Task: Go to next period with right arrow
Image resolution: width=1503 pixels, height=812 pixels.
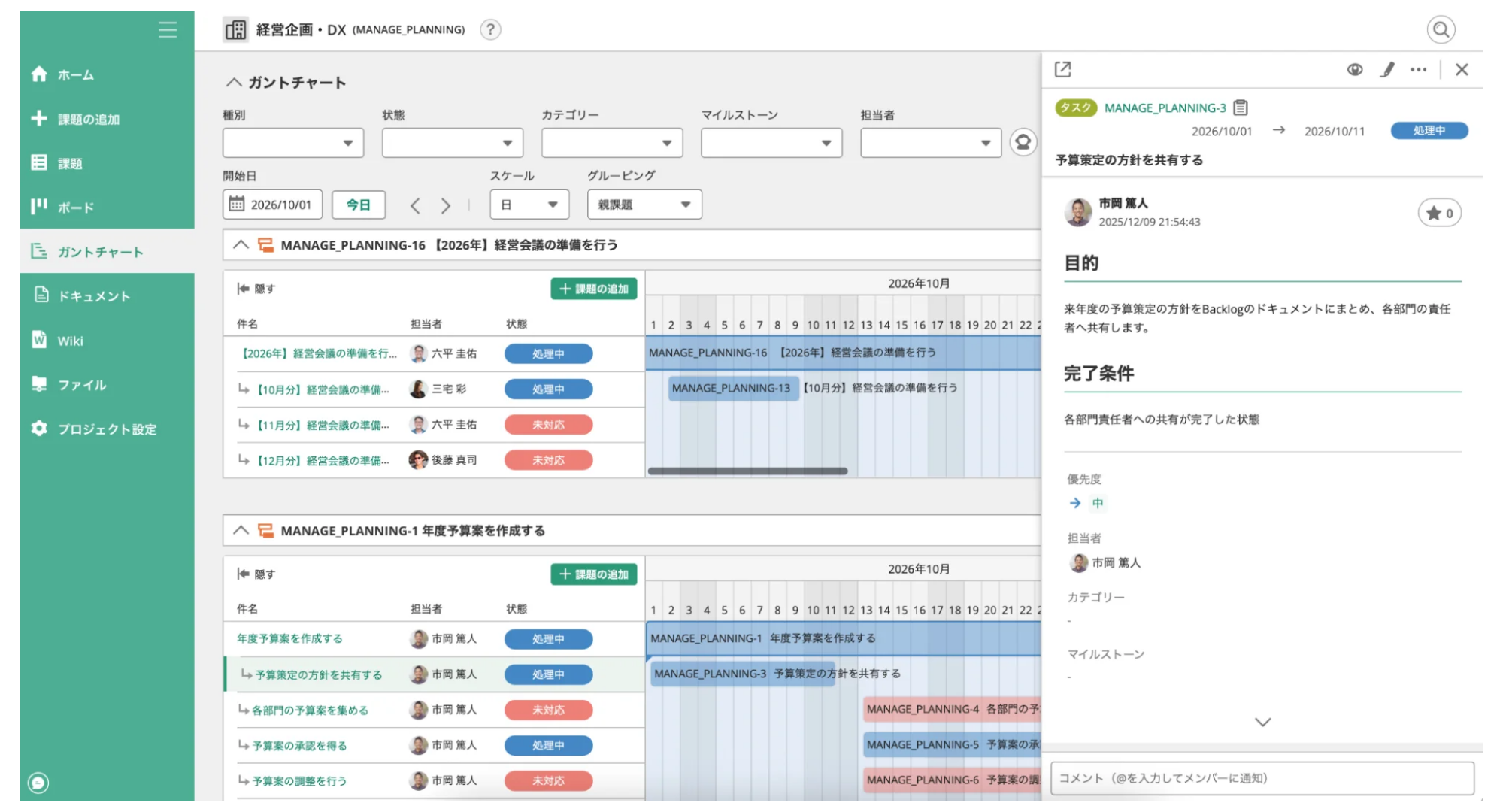Action: tap(446, 205)
